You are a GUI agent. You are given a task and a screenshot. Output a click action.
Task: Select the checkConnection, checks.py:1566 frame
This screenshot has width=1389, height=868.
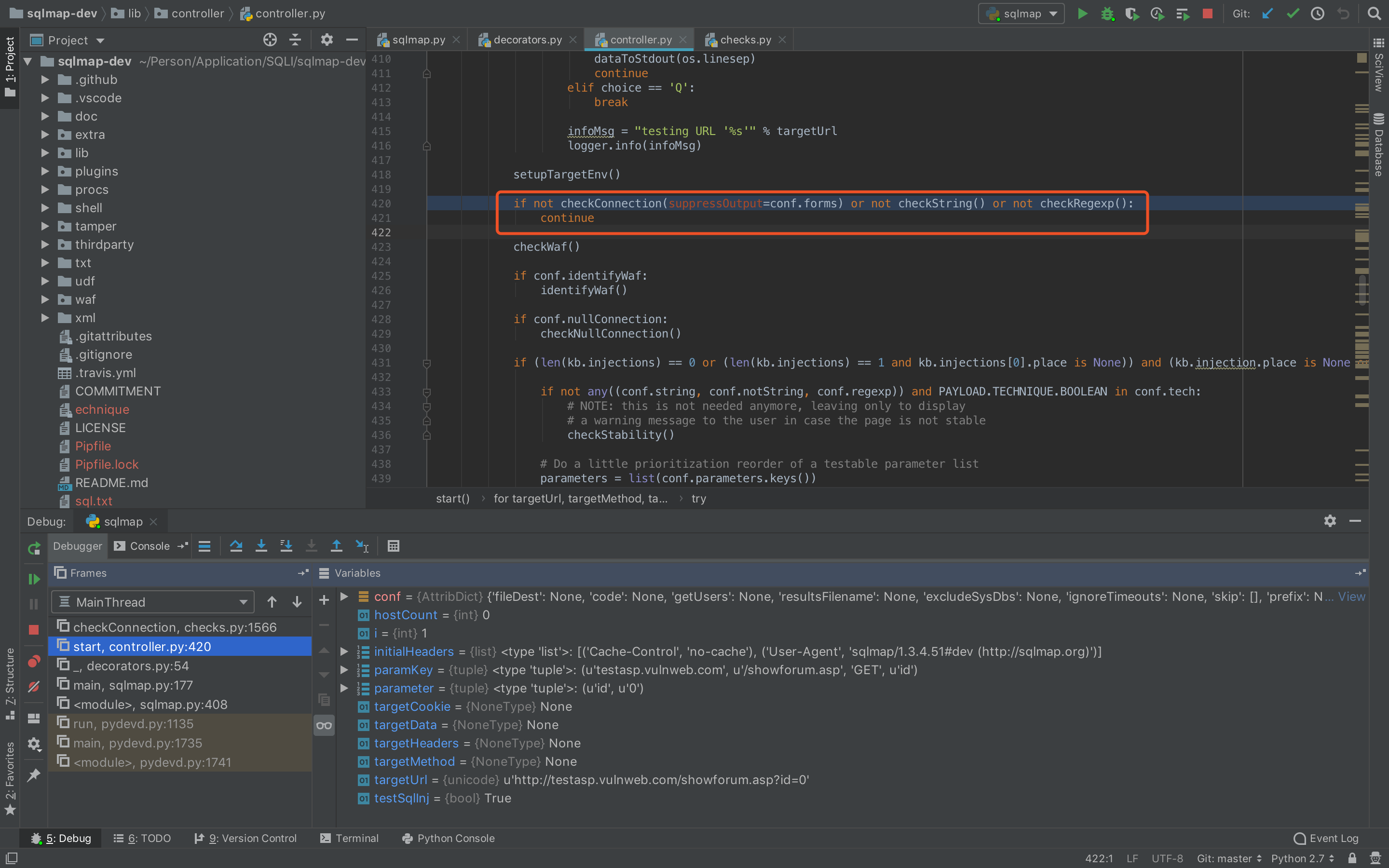[x=175, y=627]
